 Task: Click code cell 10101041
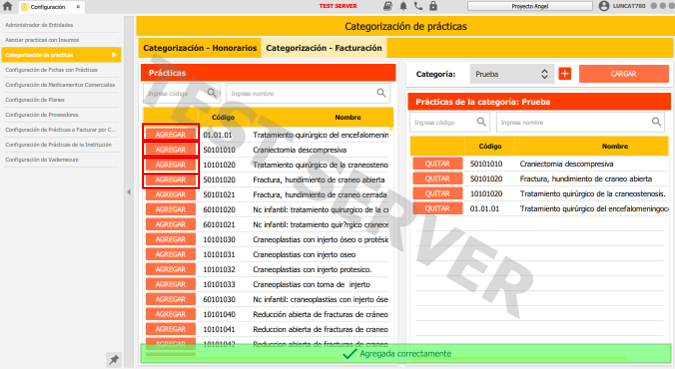(x=220, y=329)
